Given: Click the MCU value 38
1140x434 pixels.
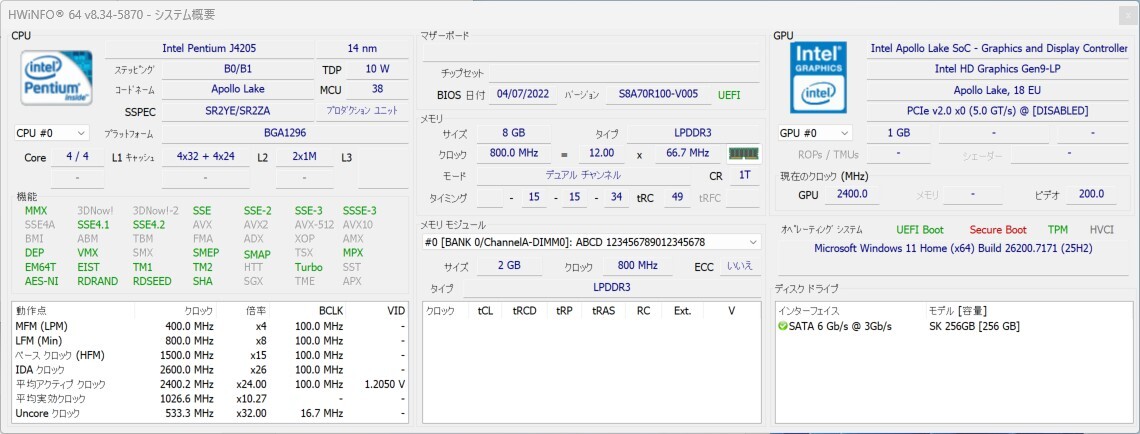Looking at the screenshot, I should tap(377, 89).
